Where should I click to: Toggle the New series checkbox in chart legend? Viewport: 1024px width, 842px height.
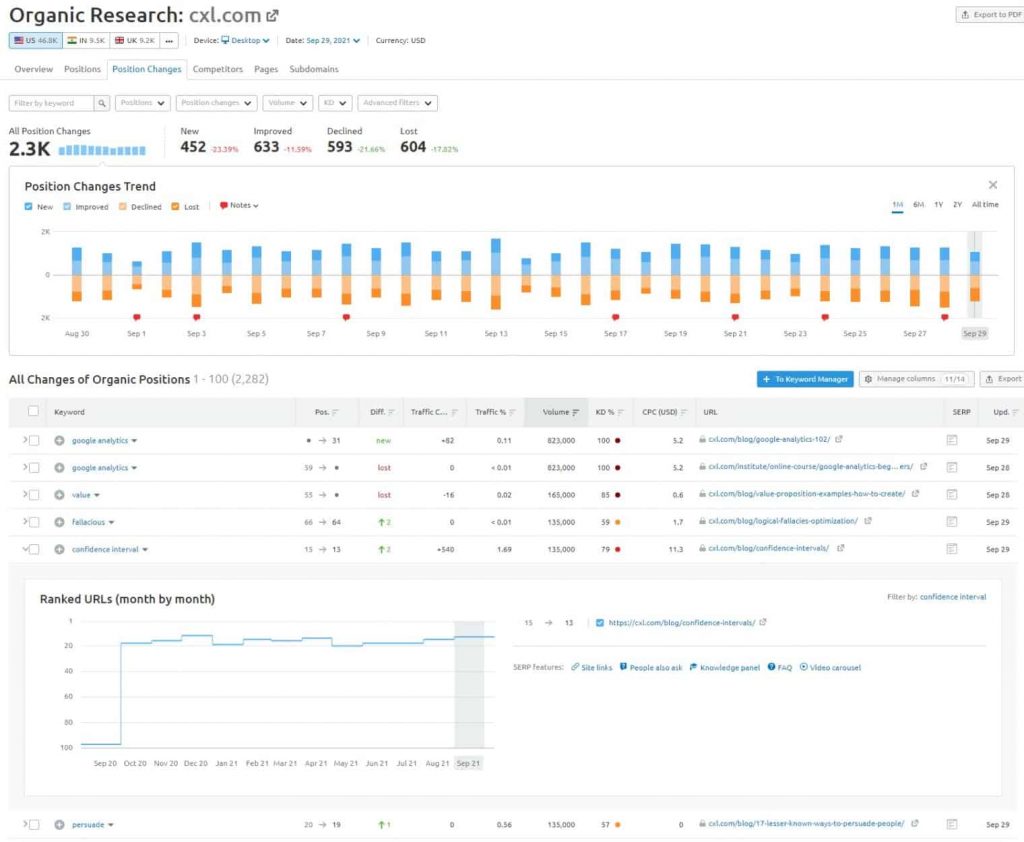point(28,206)
